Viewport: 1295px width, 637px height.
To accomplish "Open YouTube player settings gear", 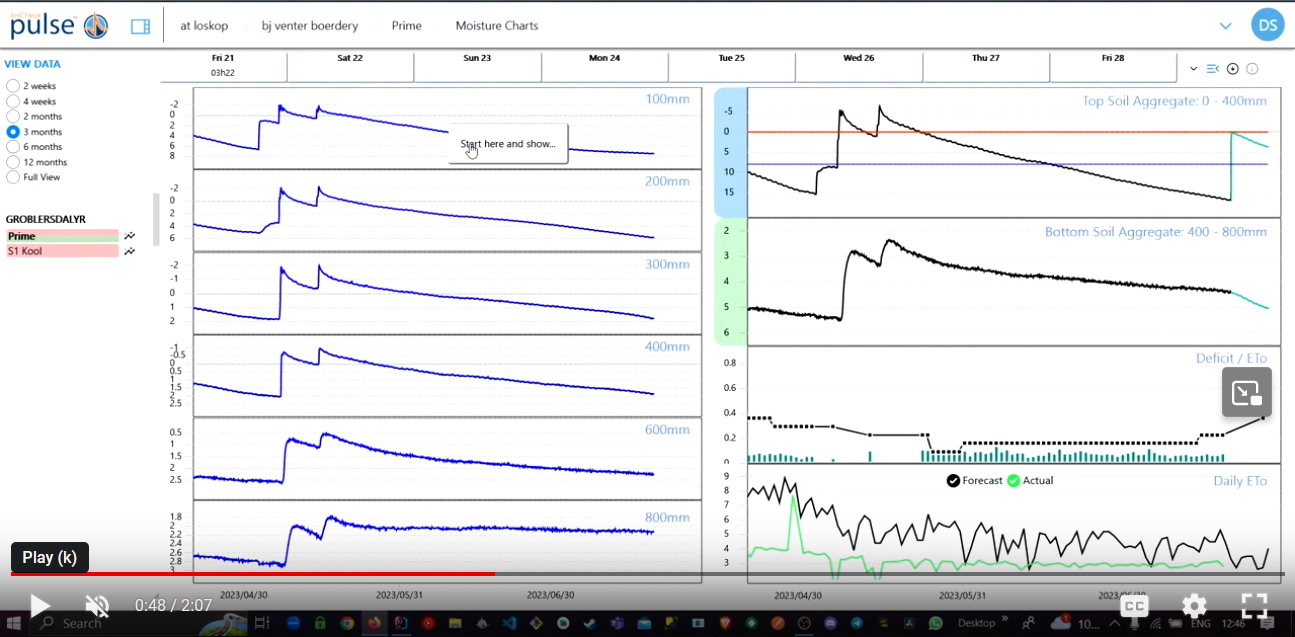I will (x=1194, y=605).
